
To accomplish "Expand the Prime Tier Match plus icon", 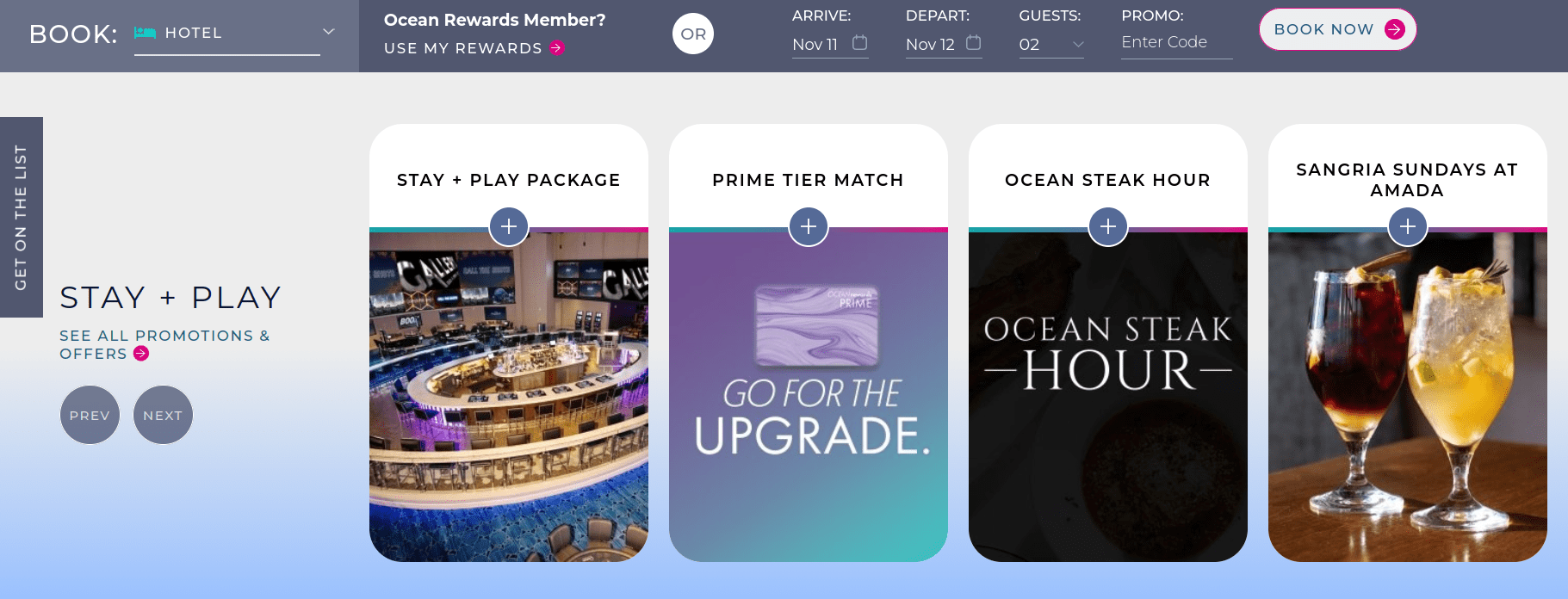I will point(809,226).
